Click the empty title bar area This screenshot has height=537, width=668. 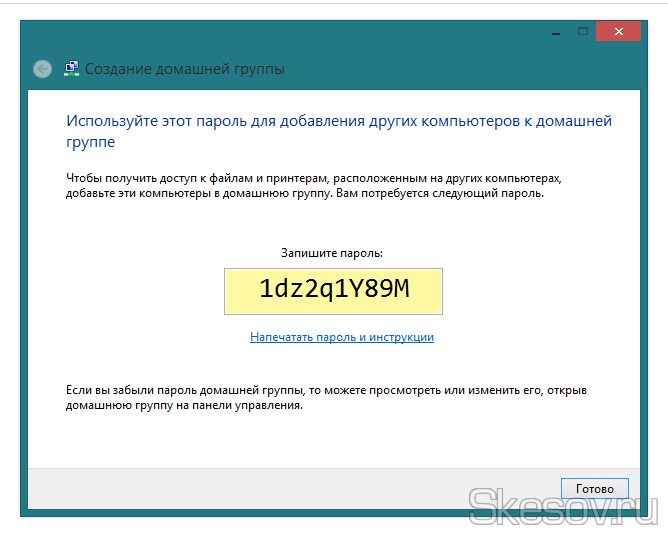coord(300,32)
